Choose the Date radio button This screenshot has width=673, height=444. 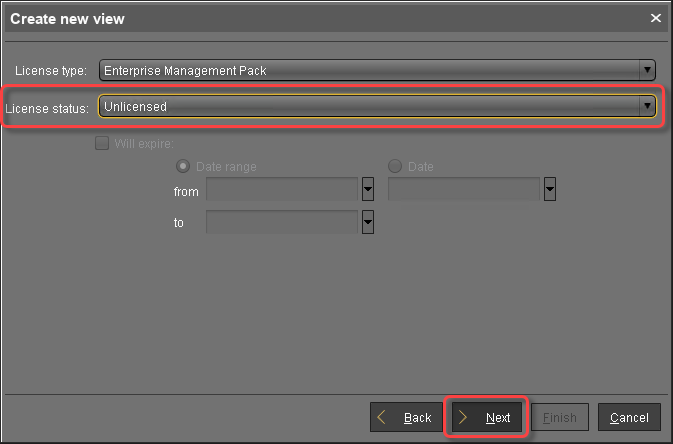[x=395, y=167]
